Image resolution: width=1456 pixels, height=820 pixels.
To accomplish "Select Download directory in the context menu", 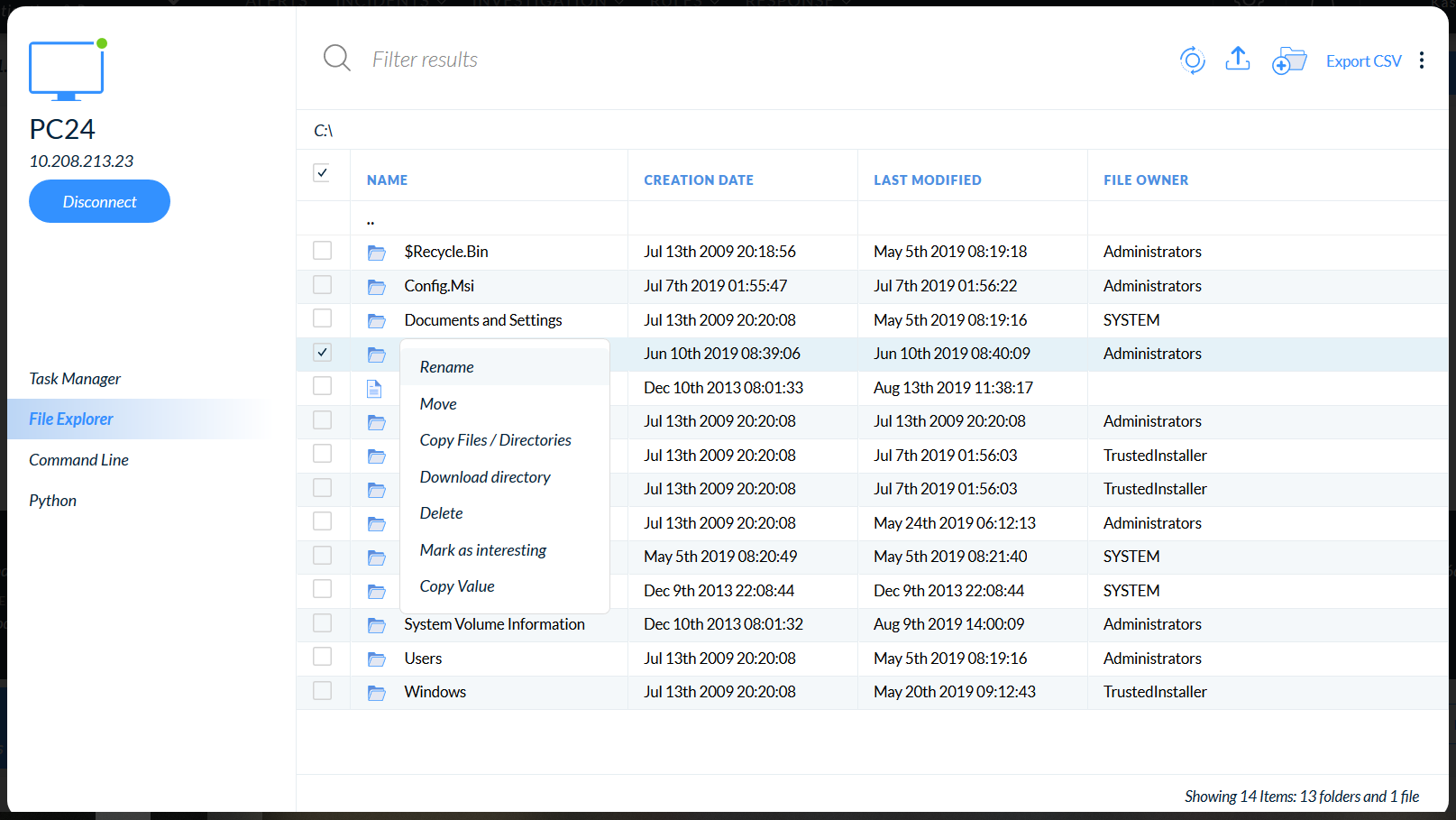I will pyautogui.click(x=485, y=477).
